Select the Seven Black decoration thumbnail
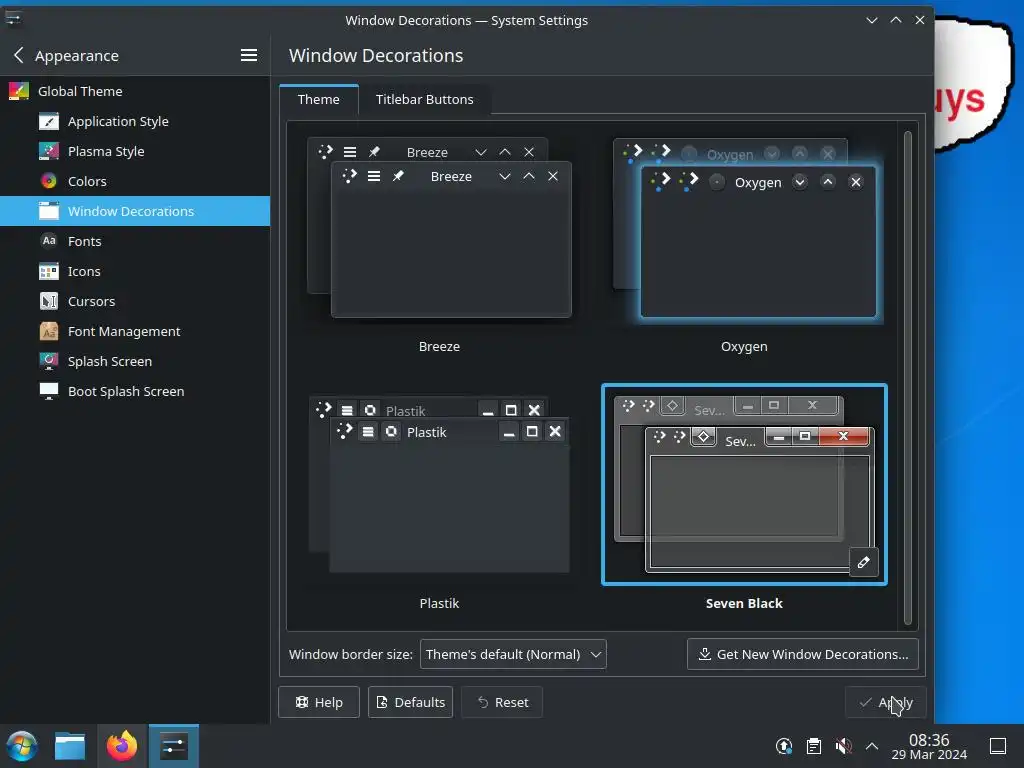The image size is (1024, 768). 744,484
